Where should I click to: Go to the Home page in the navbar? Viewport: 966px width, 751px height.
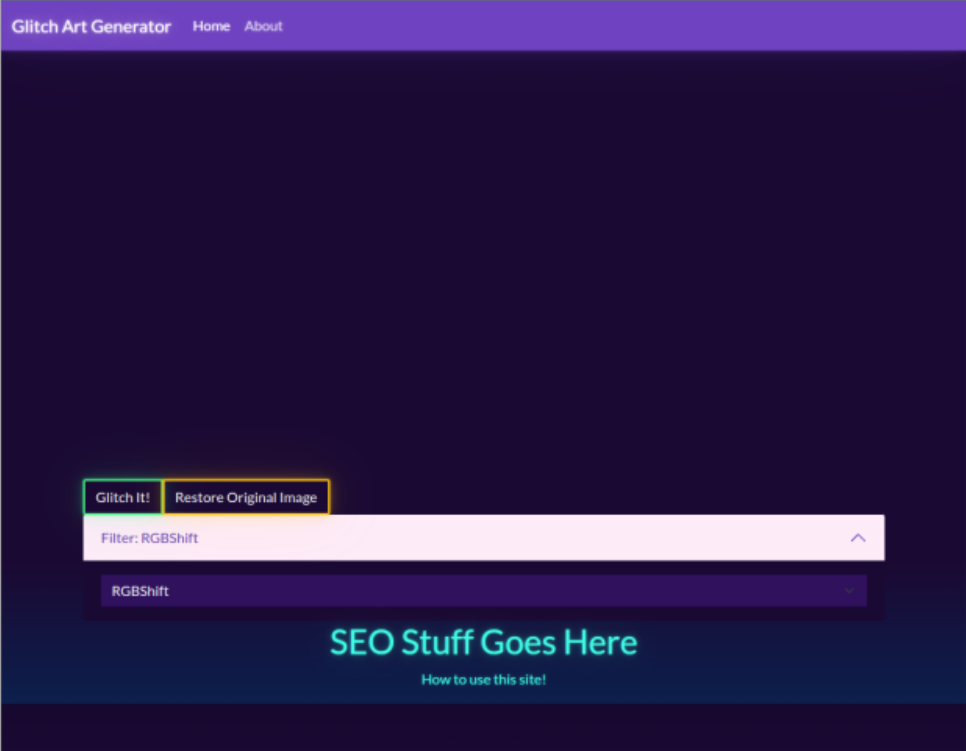[x=211, y=26]
